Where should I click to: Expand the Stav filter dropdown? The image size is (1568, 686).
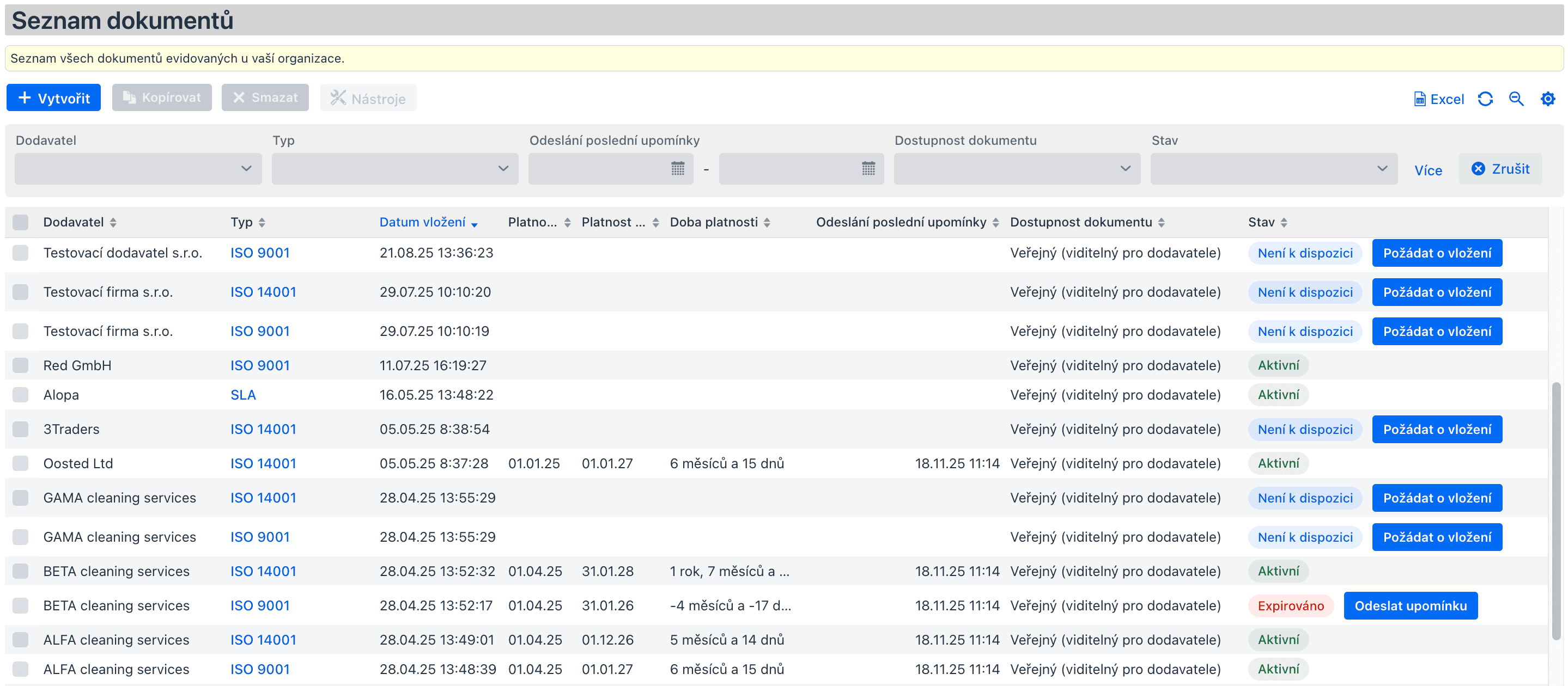click(1274, 168)
